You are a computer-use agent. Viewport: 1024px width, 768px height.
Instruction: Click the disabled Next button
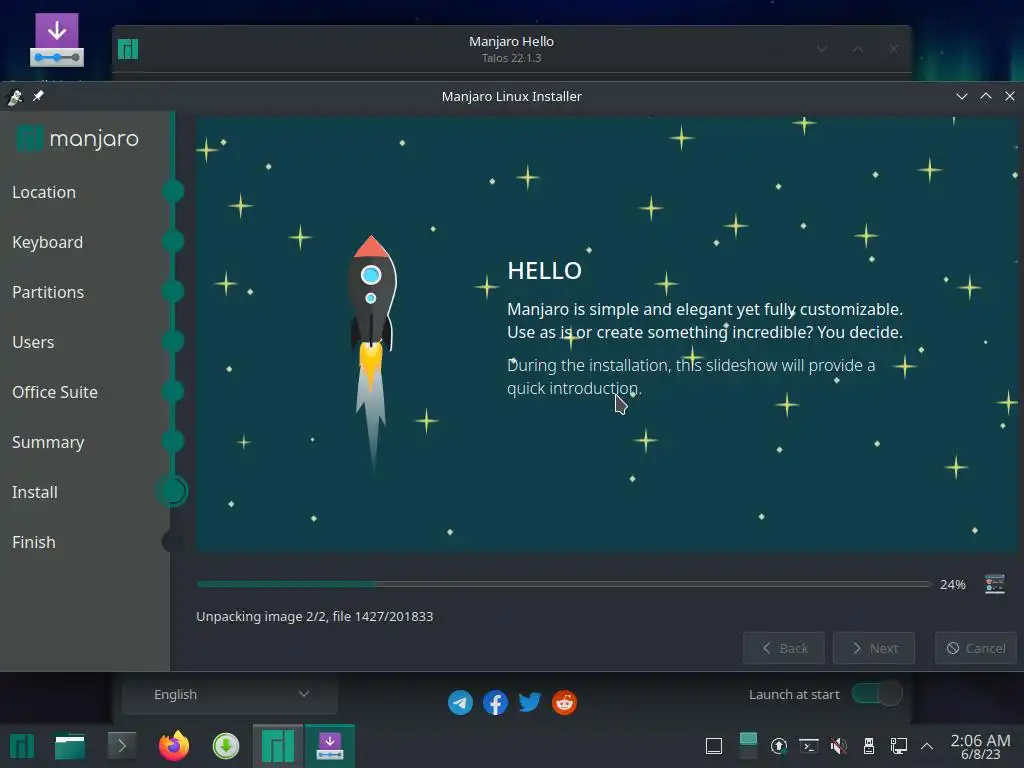click(x=874, y=648)
